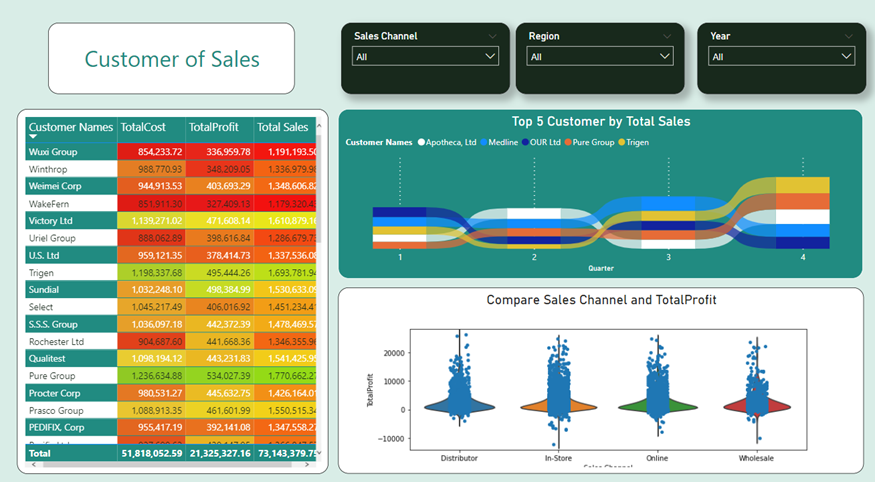Click the Pure Group TotalCost green cell
The height and width of the screenshot is (482, 875).
pyautogui.click(x=150, y=375)
